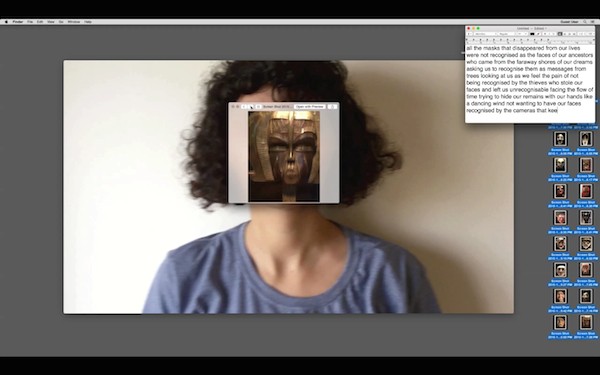Click into the TextEdit text after 'cameras that kee'
This screenshot has width=600, height=375.
558,111
